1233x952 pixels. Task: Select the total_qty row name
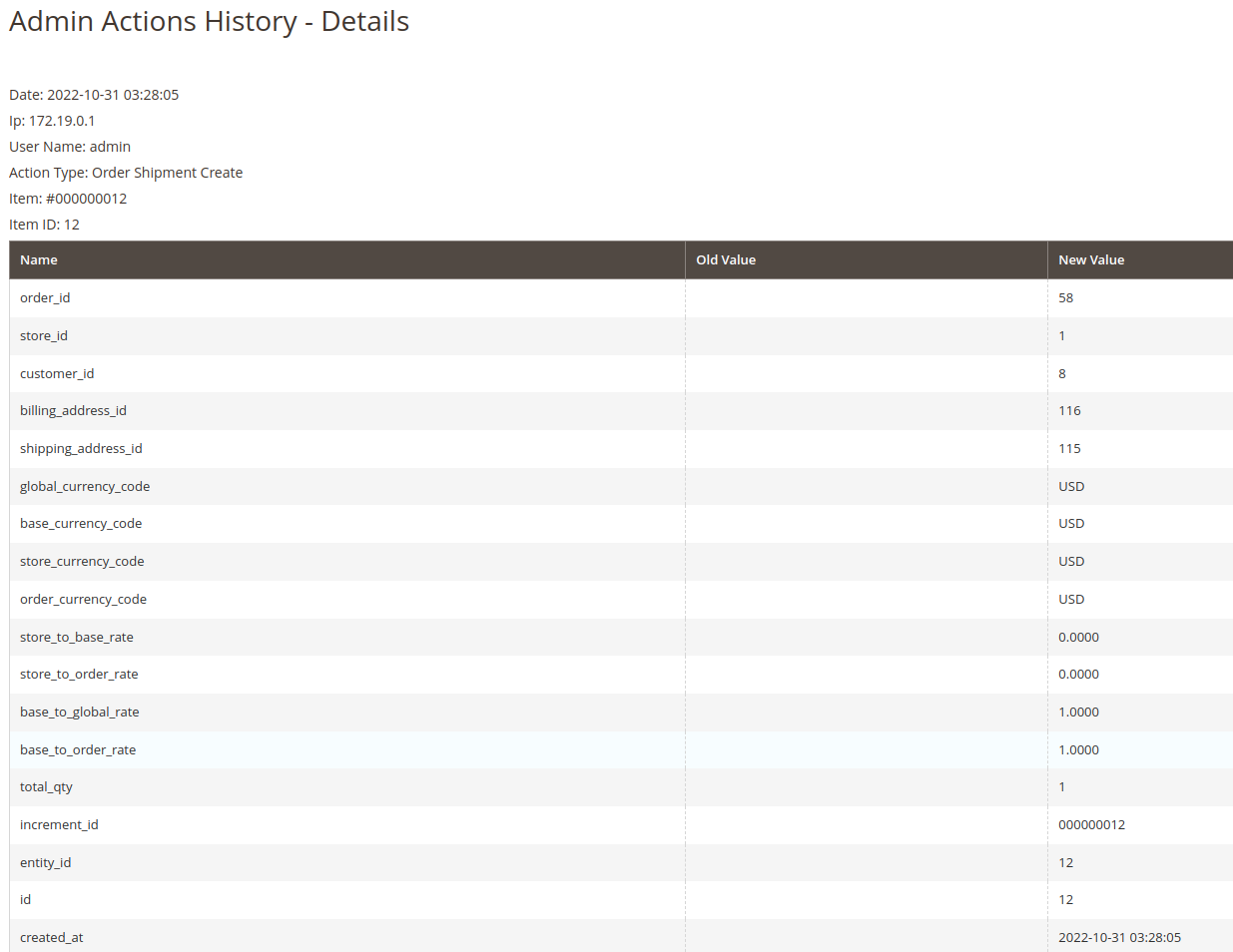[x=46, y=786]
